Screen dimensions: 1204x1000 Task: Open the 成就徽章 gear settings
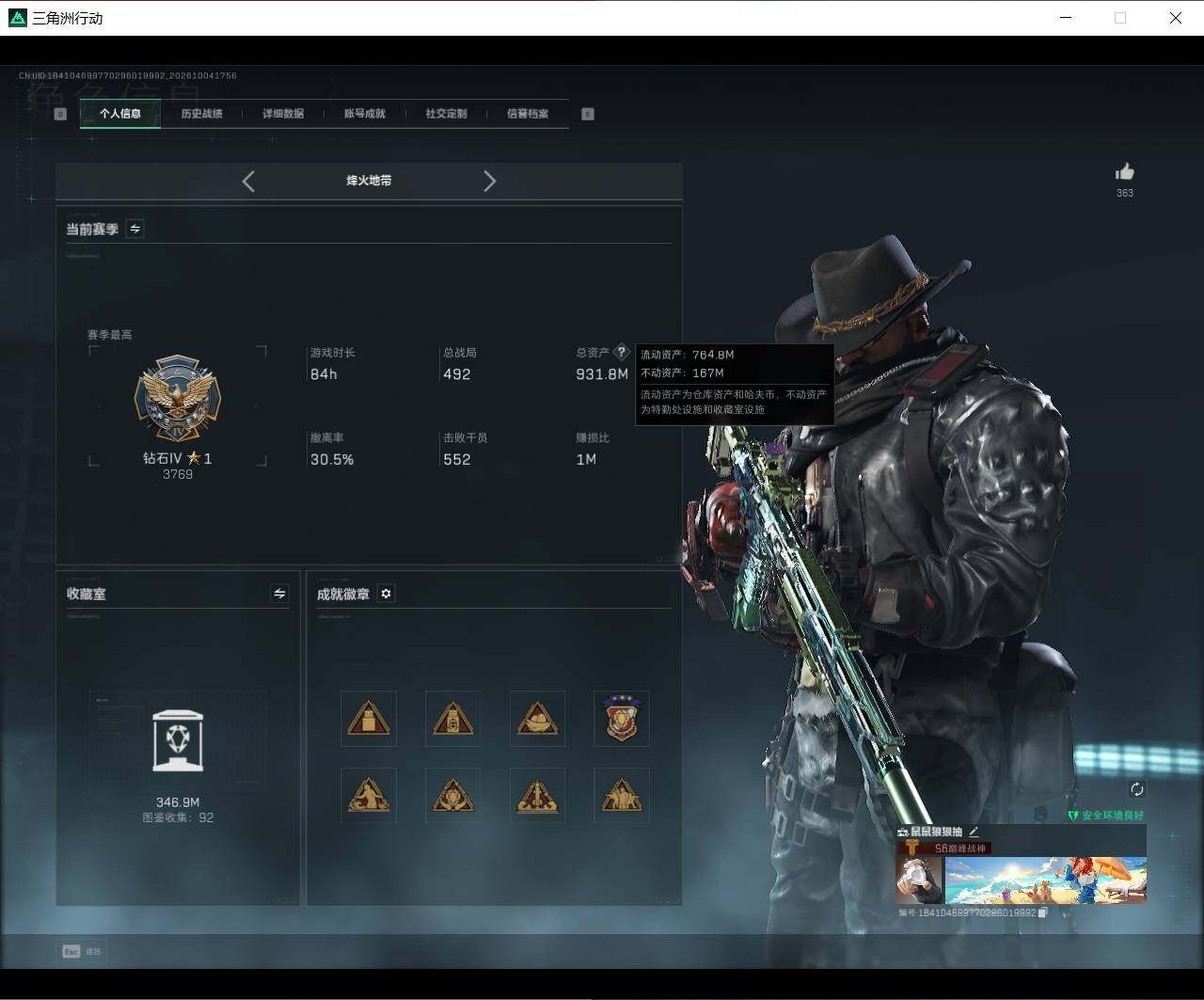pyautogui.click(x=386, y=593)
